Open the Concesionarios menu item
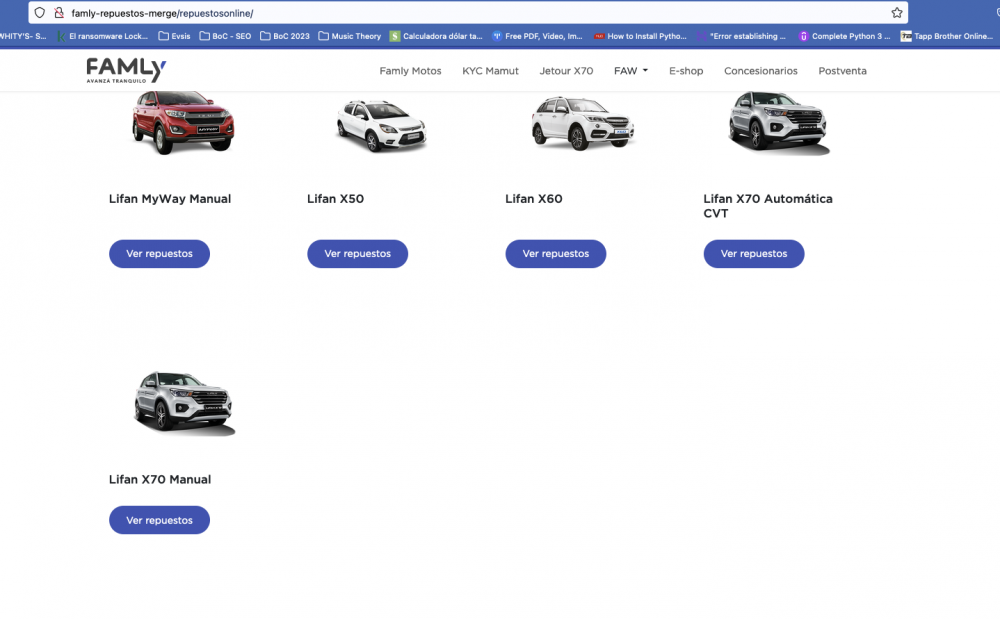 tap(761, 71)
